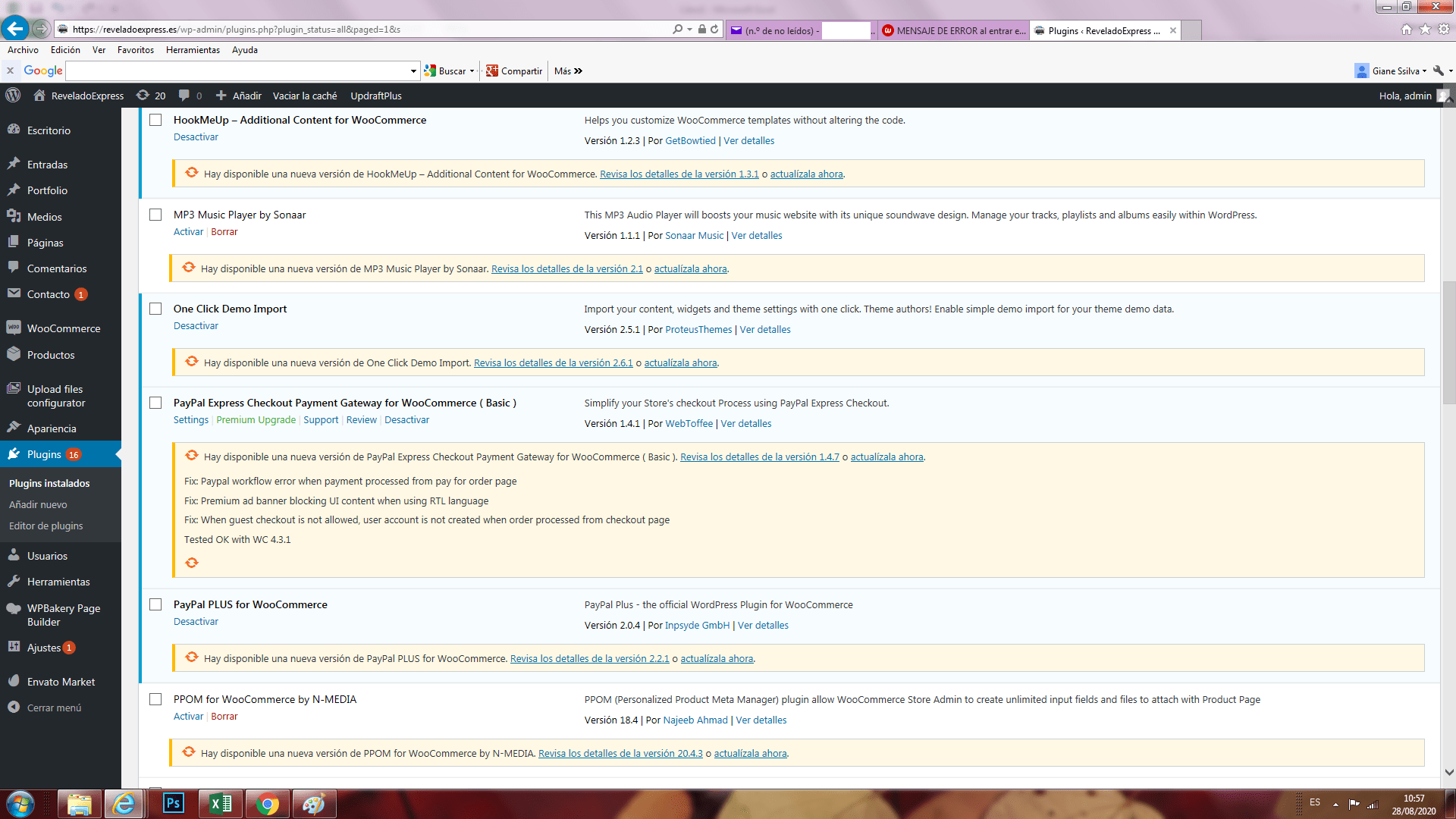Screen dimensions: 1456x819
Task: Open Productos in the sidebar
Action: coord(51,355)
